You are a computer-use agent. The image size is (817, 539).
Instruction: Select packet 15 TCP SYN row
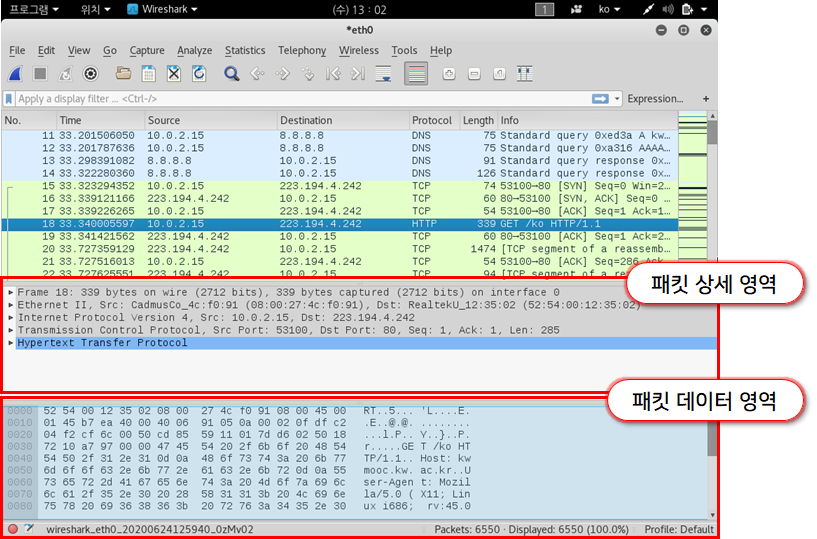340,186
